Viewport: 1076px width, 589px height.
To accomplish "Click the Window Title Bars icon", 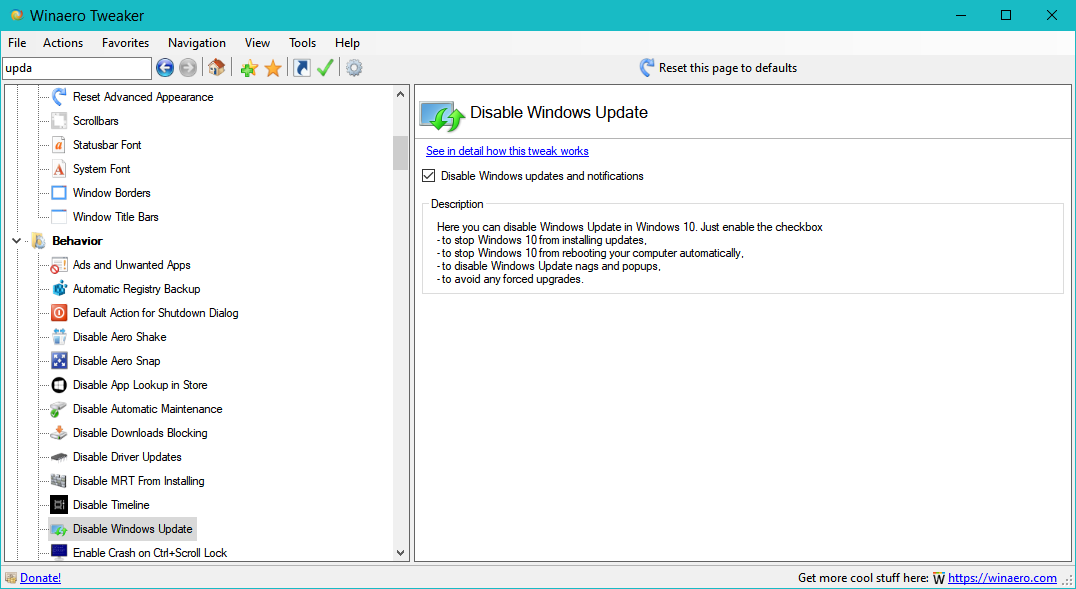I will [59, 217].
